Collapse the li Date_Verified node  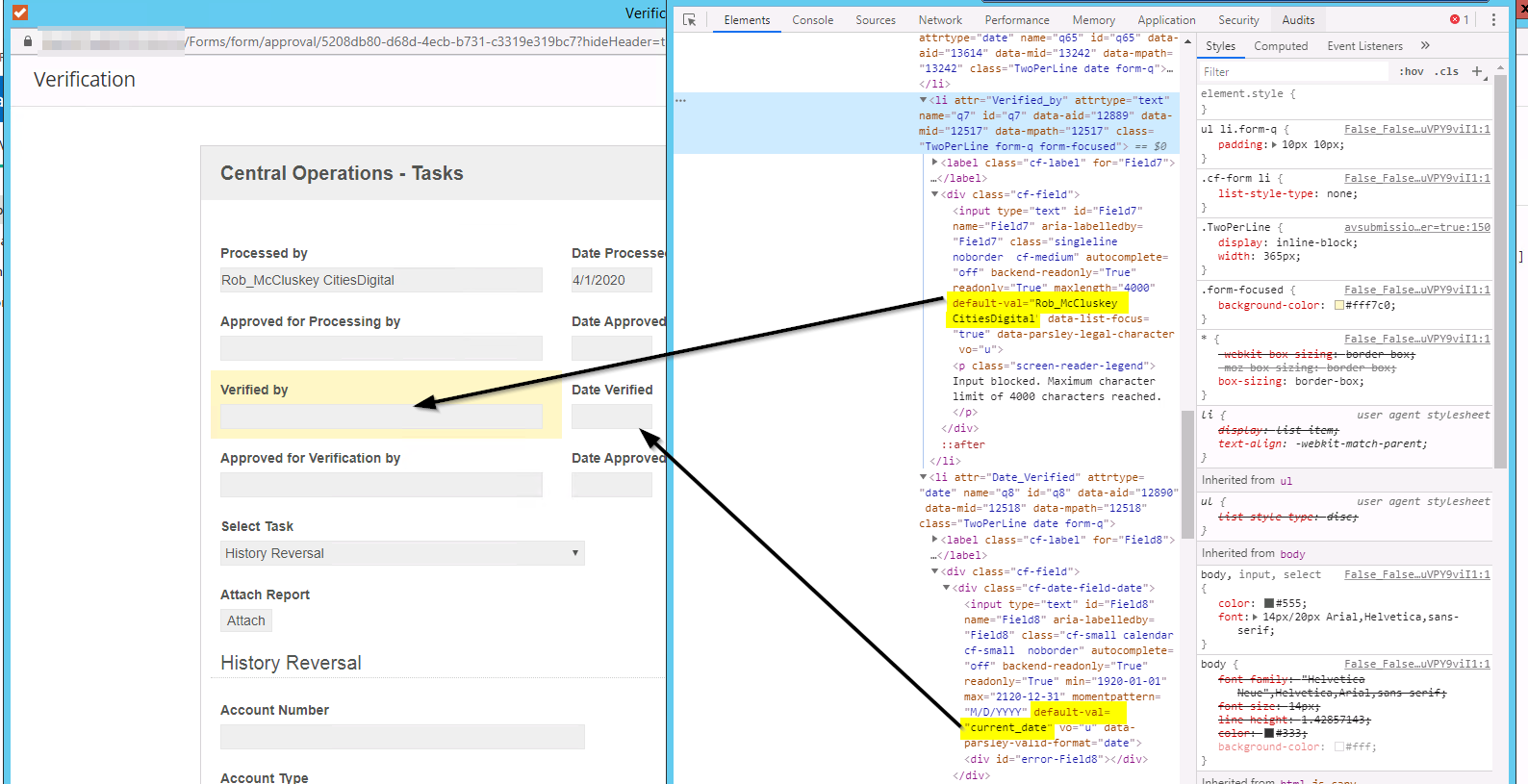[924, 477]
